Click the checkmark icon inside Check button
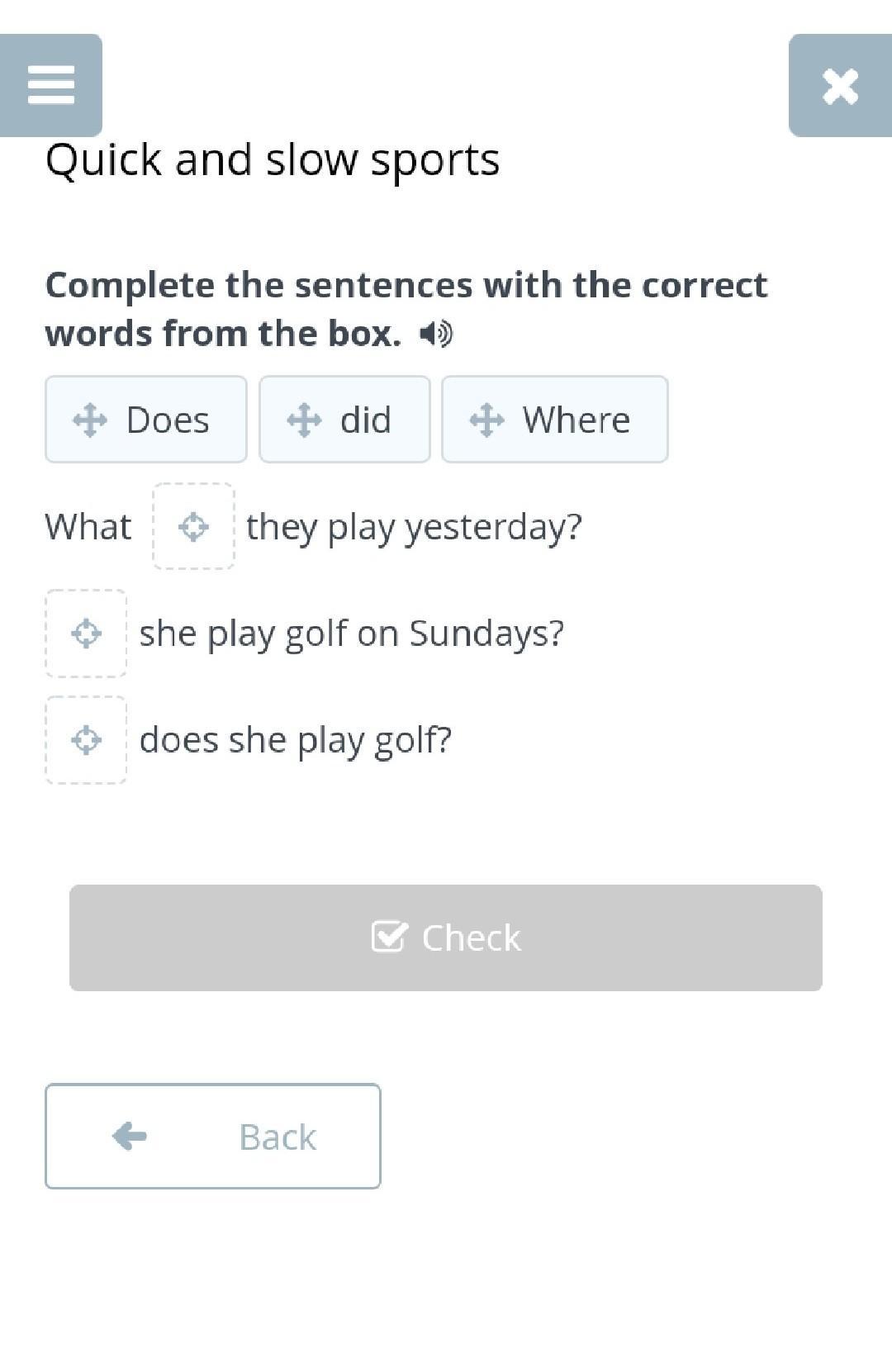The width and height of the screenshot is (892, 1372). pyautogui.click(x=389, y=937)
